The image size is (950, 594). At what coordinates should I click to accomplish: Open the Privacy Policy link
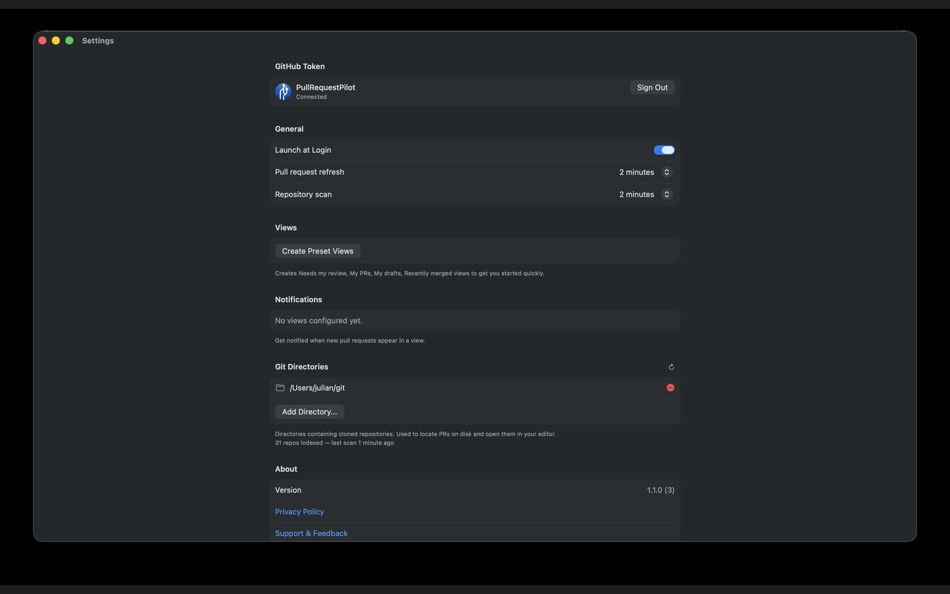point(299,511)
